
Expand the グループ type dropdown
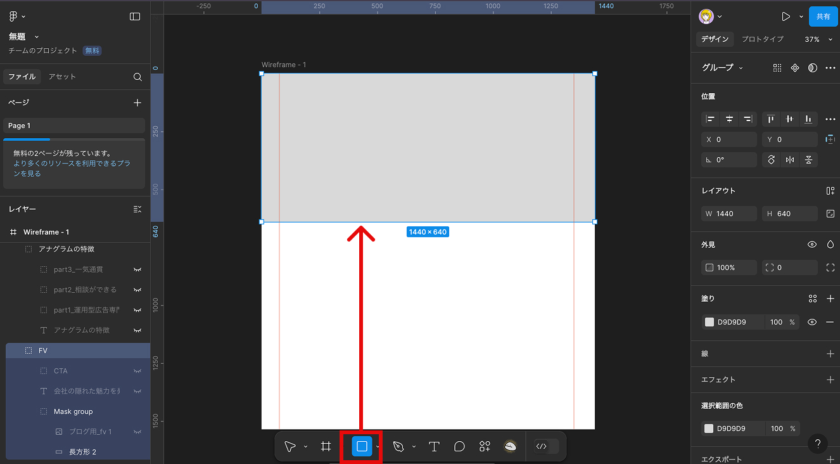pyautogui.click(x=725, y=68)
